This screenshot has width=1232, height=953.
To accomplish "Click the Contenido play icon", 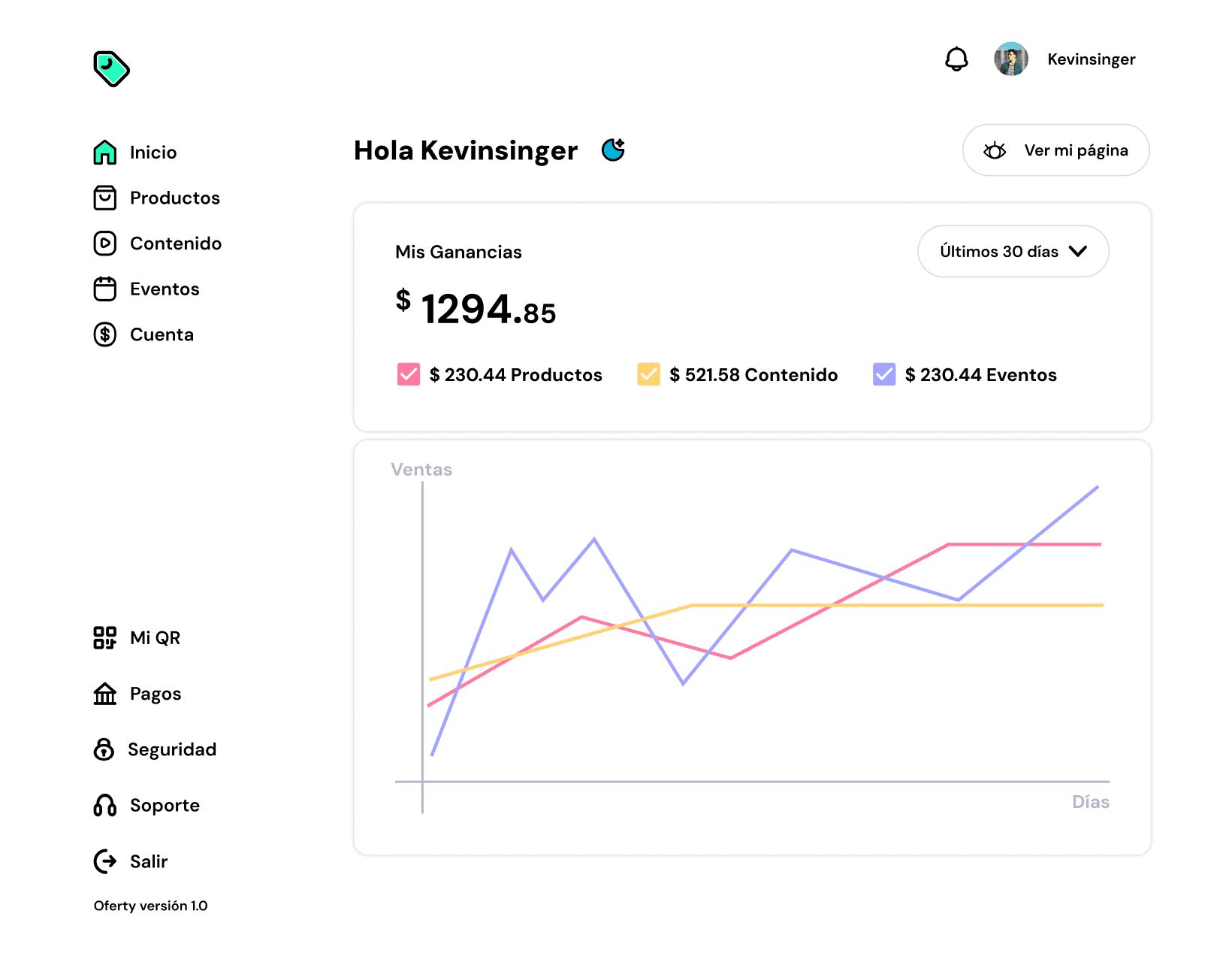I will (105, 244).
